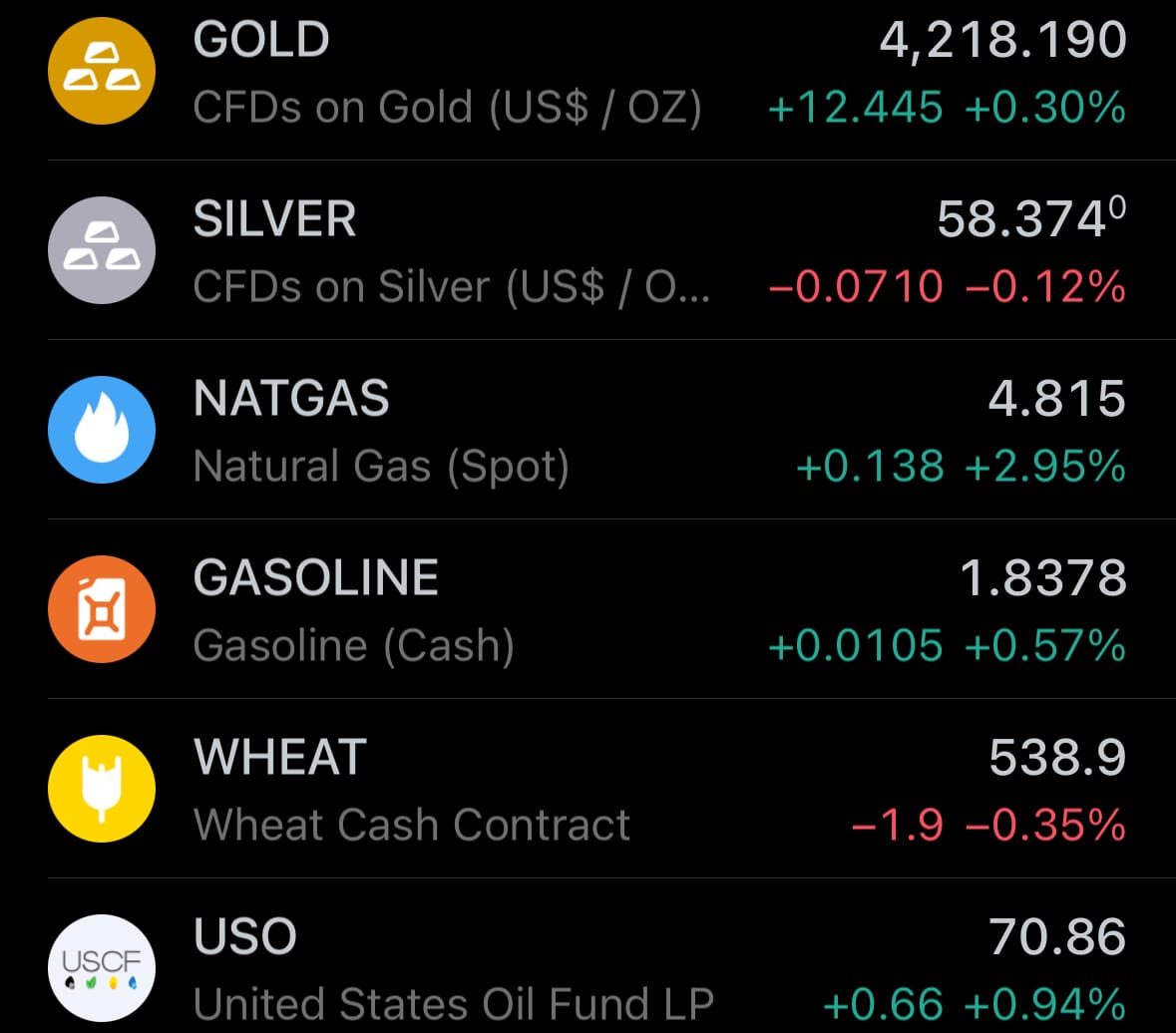Open the SILVER symbol name
This screenshot has width=1176, height=1033.
click(274, 219)
